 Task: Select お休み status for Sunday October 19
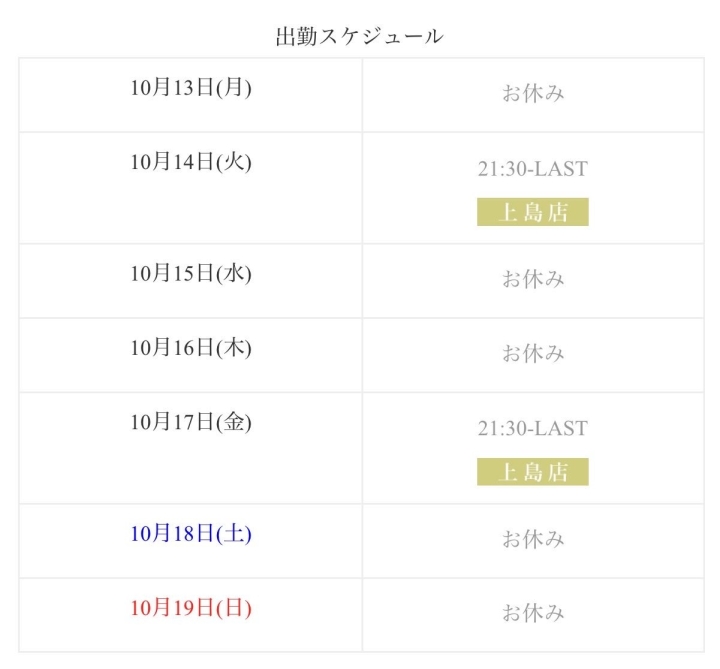click(x=533, y=613)
